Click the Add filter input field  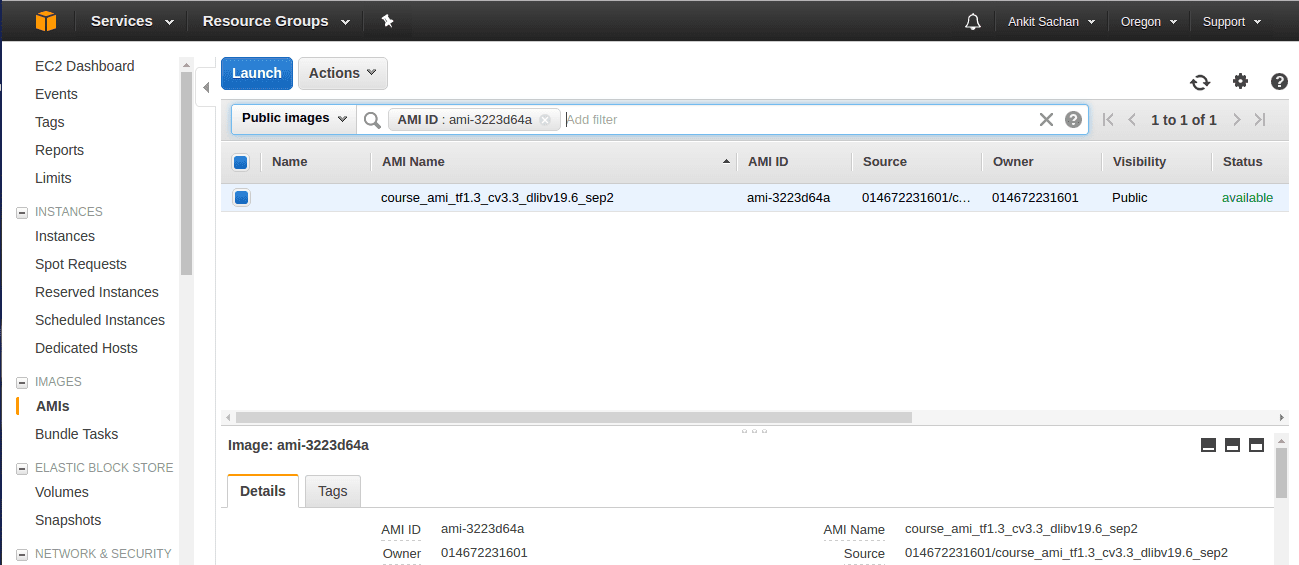[800, 120]
